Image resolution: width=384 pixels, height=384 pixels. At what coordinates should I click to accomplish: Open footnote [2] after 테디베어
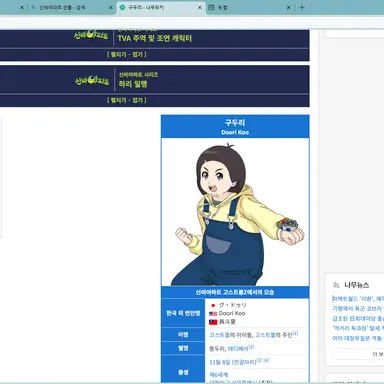(251, 347)
